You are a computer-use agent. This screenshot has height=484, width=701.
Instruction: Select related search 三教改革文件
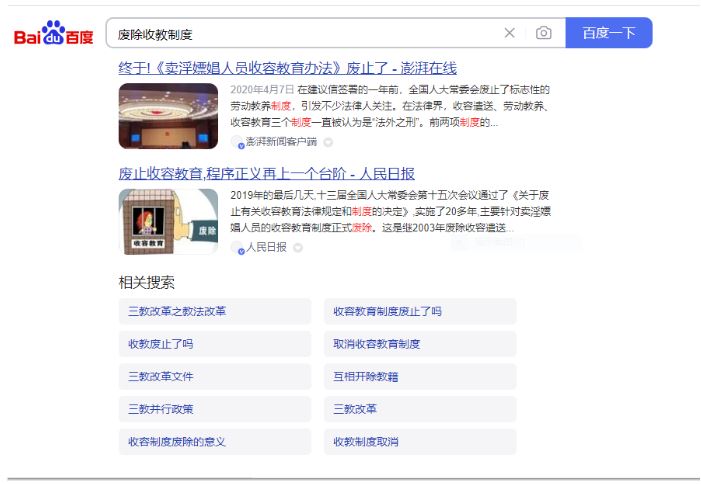pos(215,377)
